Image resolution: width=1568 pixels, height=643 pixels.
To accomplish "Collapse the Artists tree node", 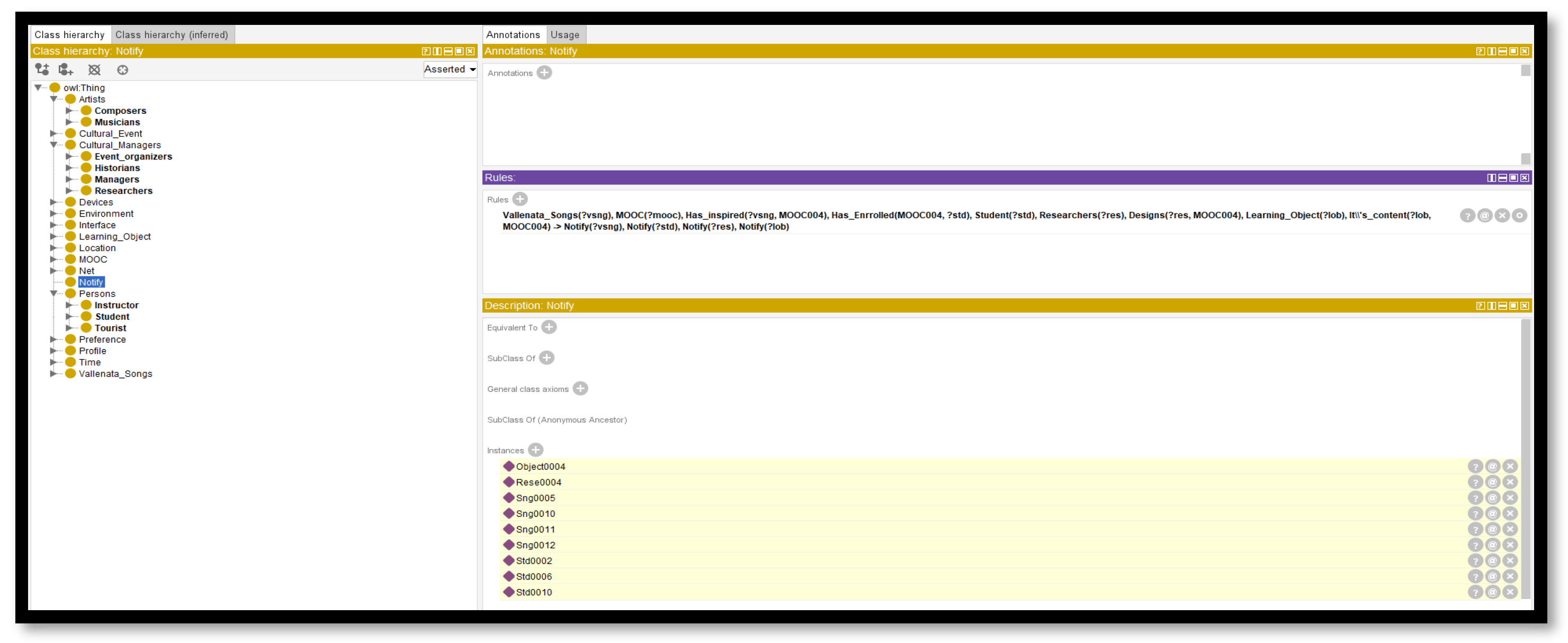I will (x=53, y=99).
